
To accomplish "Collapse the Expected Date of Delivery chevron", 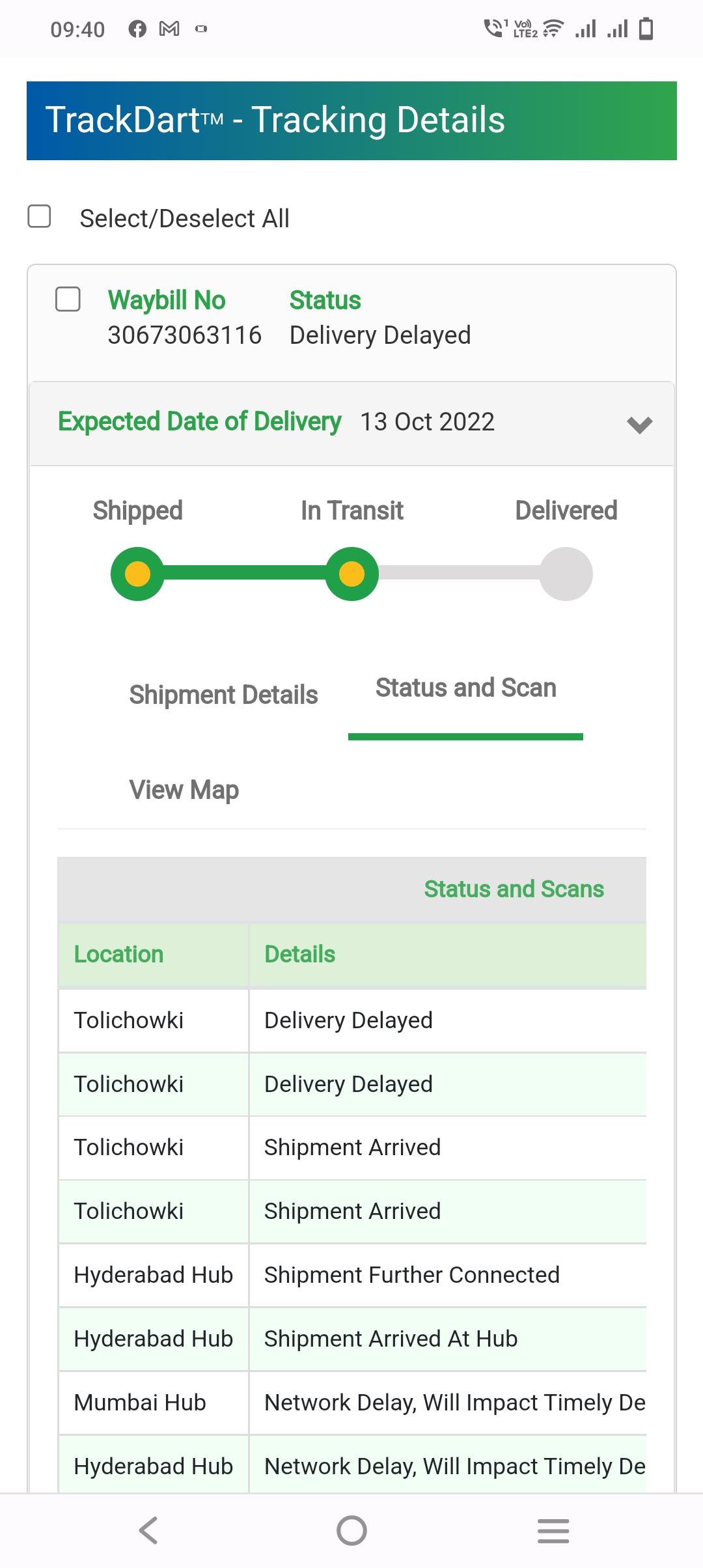I will (x=639, y=425).
